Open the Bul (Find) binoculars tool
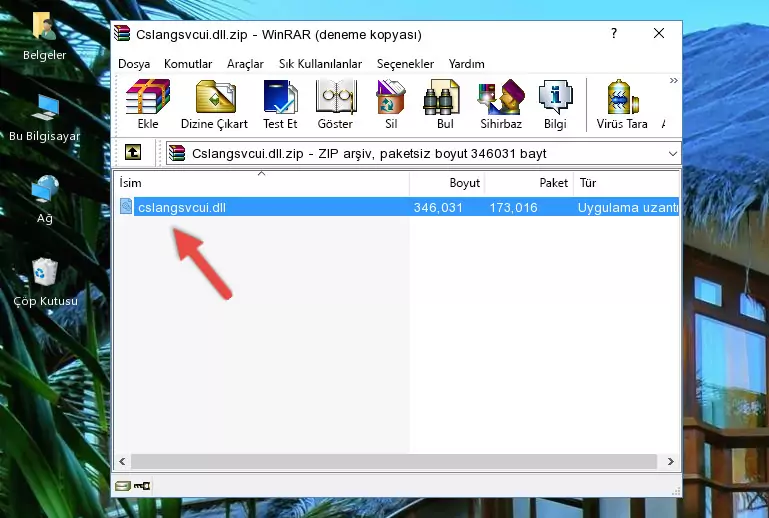 point(445,104)
